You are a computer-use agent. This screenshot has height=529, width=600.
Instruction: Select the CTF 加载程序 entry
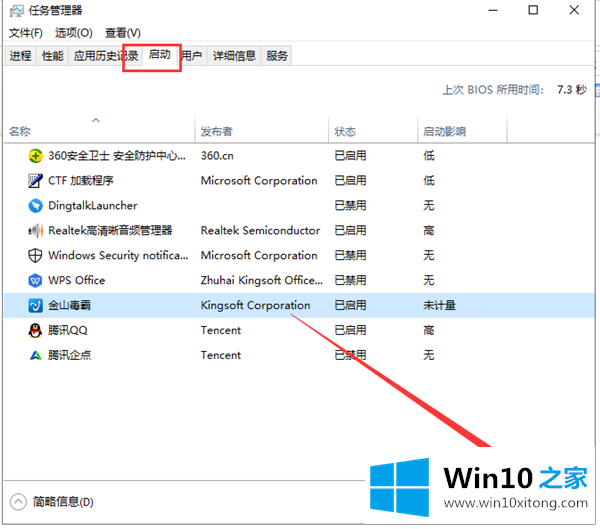pyautogui.click(x=81, y=181)
